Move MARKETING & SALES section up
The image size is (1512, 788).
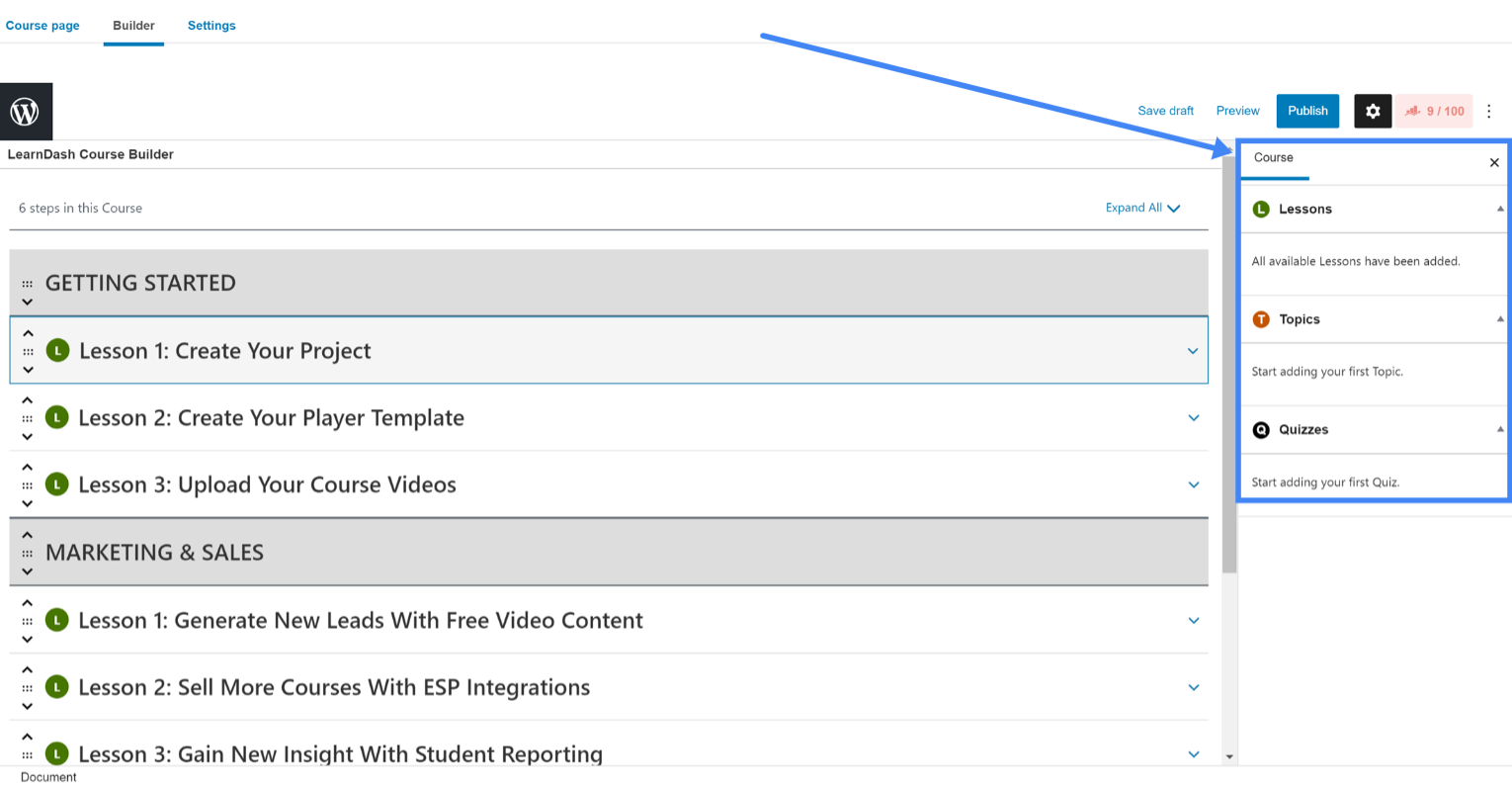(28, 536)
